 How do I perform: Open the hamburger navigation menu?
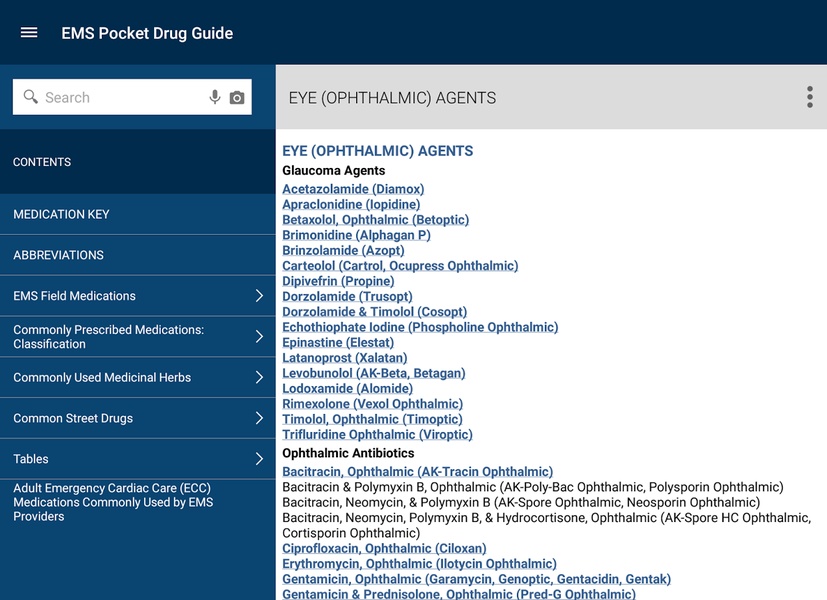pyautogui.click(x=29, y=33)
